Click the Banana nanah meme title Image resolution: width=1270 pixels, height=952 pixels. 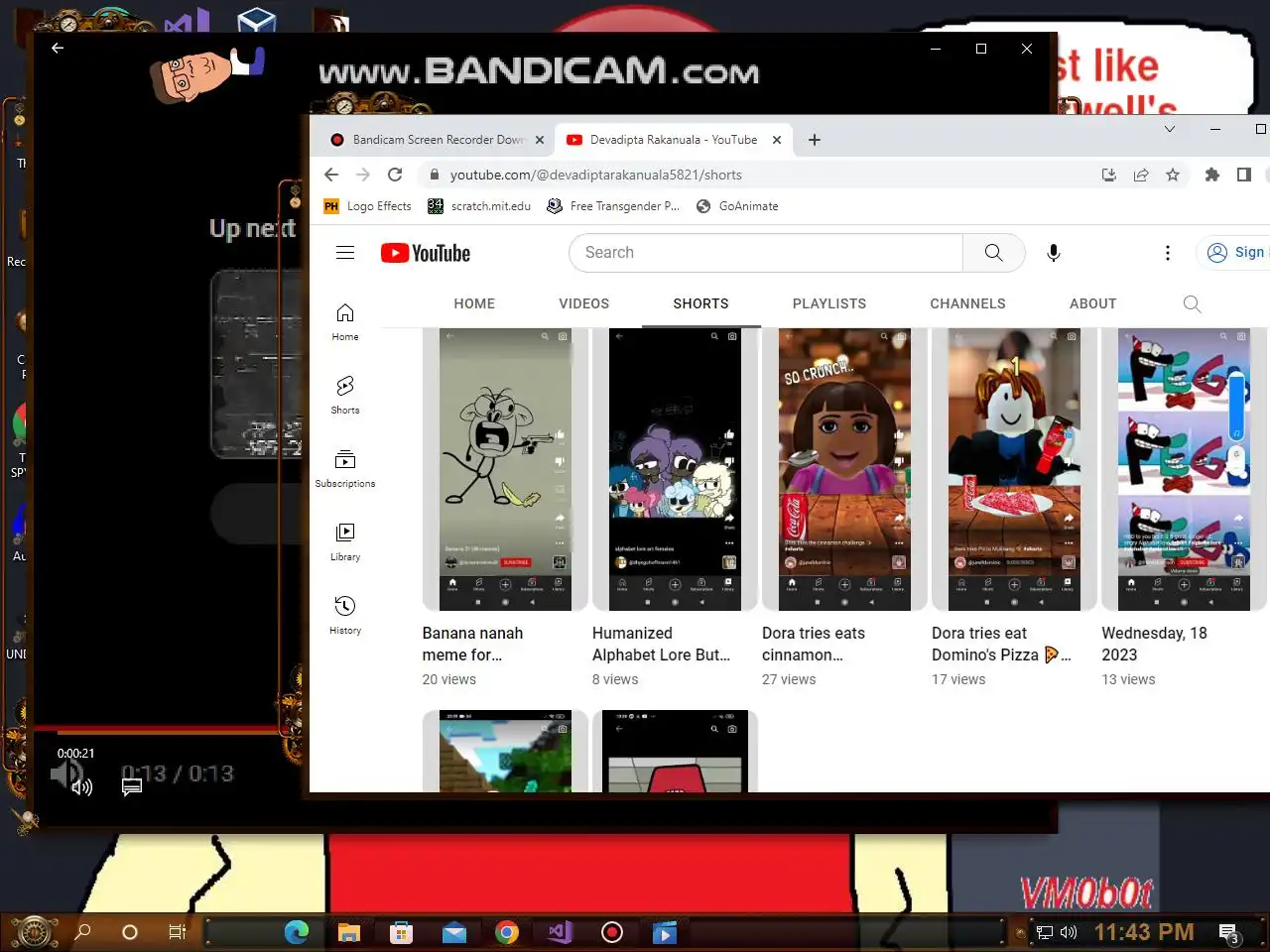472,644
